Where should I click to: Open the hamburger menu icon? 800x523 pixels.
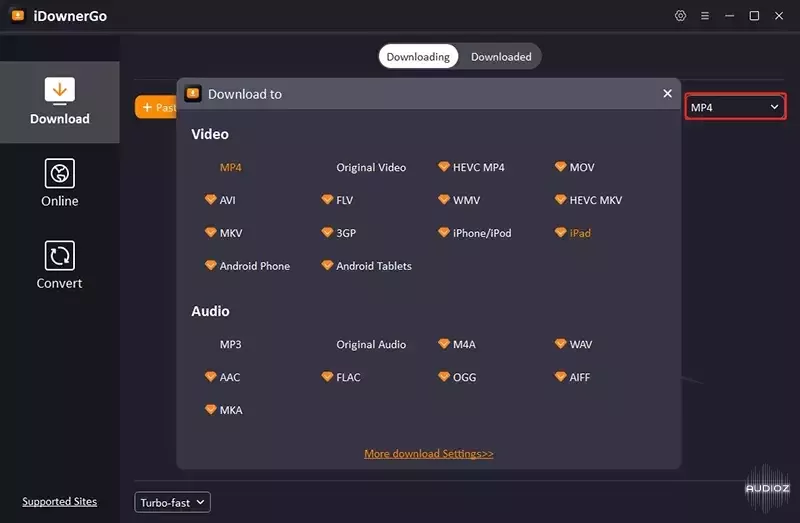coord(705,16)
